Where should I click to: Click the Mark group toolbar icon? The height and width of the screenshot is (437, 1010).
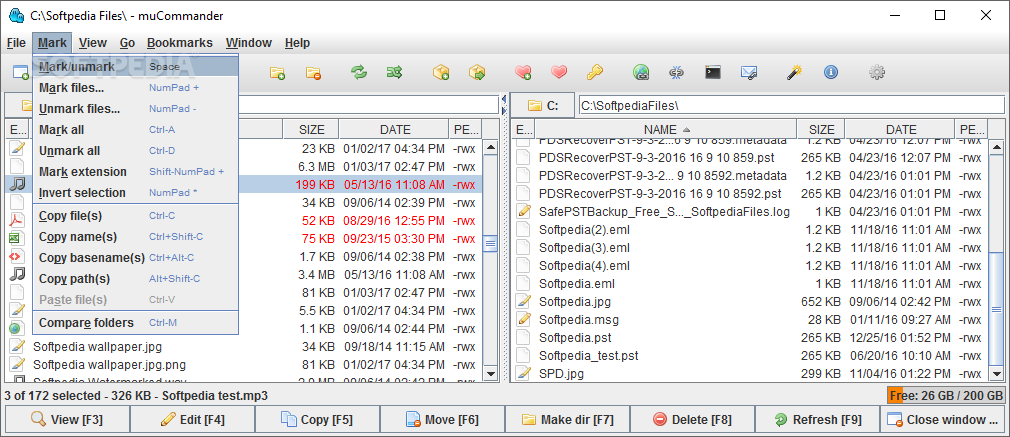click(278, 73)
